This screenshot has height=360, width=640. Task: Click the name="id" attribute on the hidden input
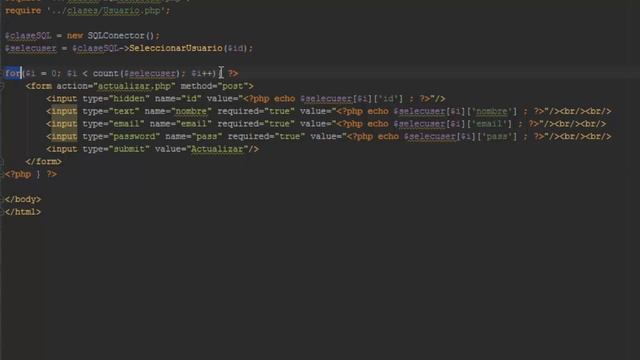(178, 99)
